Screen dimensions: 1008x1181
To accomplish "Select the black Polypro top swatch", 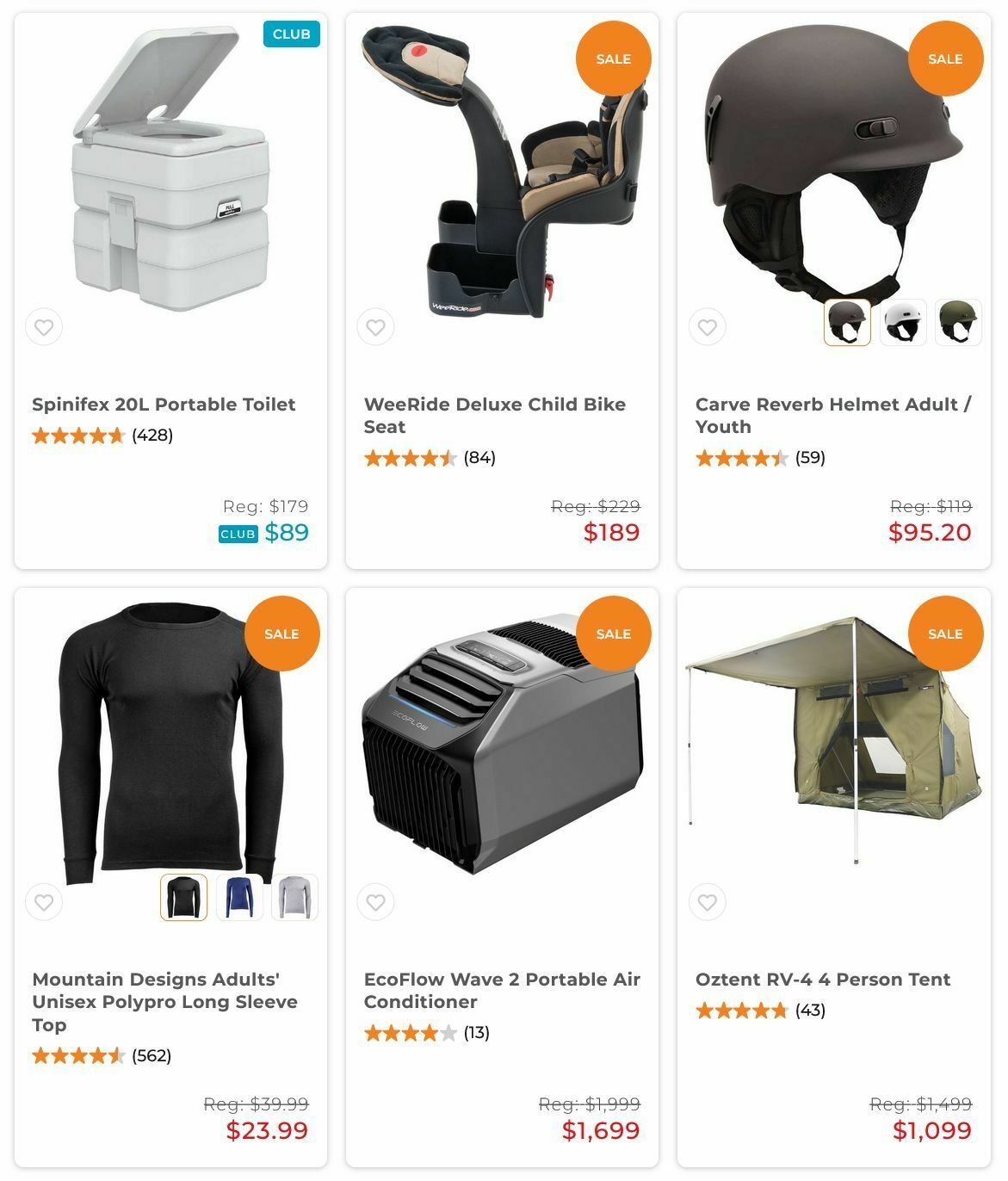I will 184,897.
